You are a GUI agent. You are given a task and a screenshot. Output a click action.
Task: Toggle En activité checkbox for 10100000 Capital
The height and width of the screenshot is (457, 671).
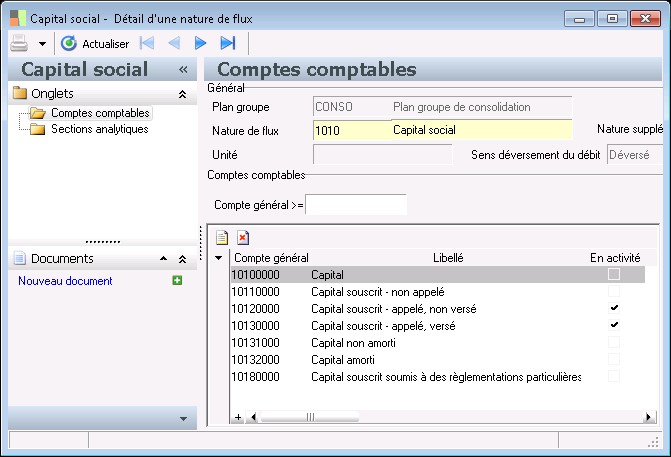point(614,274)
